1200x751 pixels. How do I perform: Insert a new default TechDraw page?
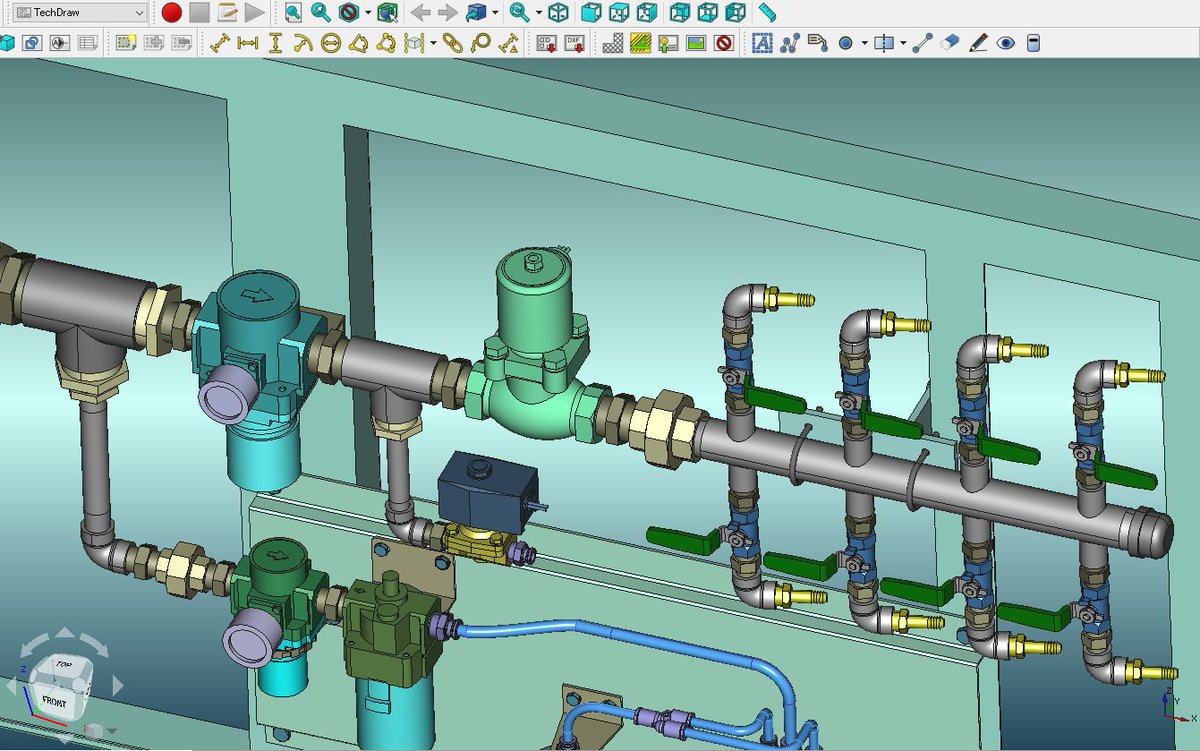pyautogui.click(x=7, y=43)
